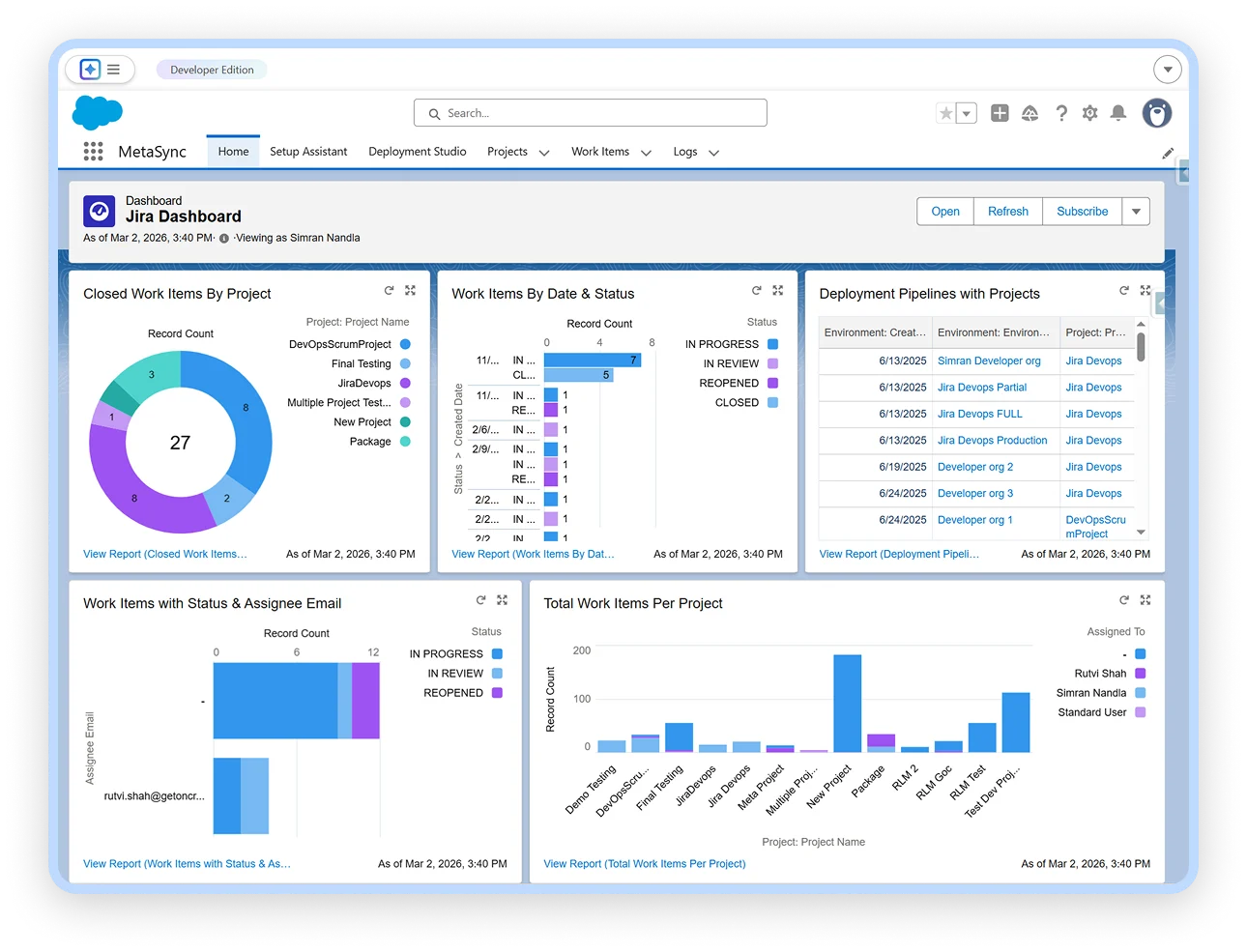1247x952 pixels.
Task: Open the favorites list dropdown arrow
Action: coord(966,113)
